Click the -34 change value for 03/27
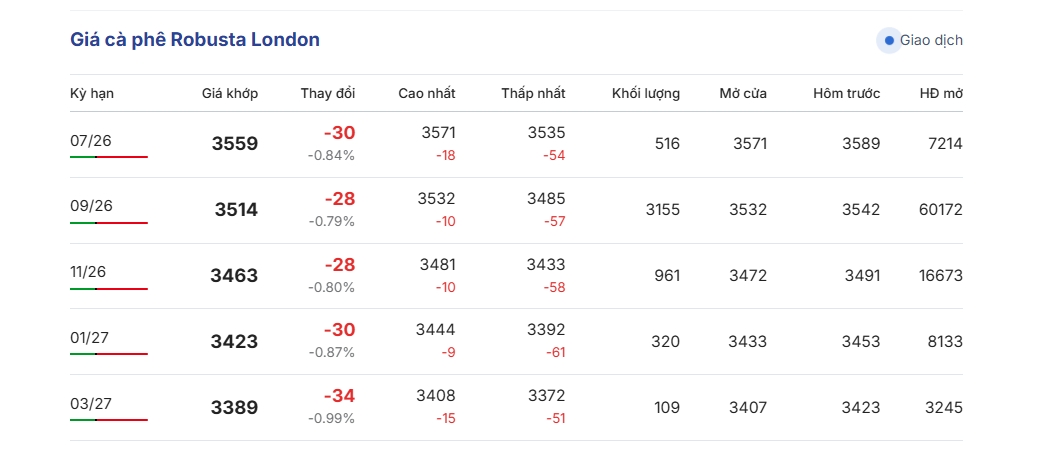This screenshot has height=464, width=1038. 340,396
